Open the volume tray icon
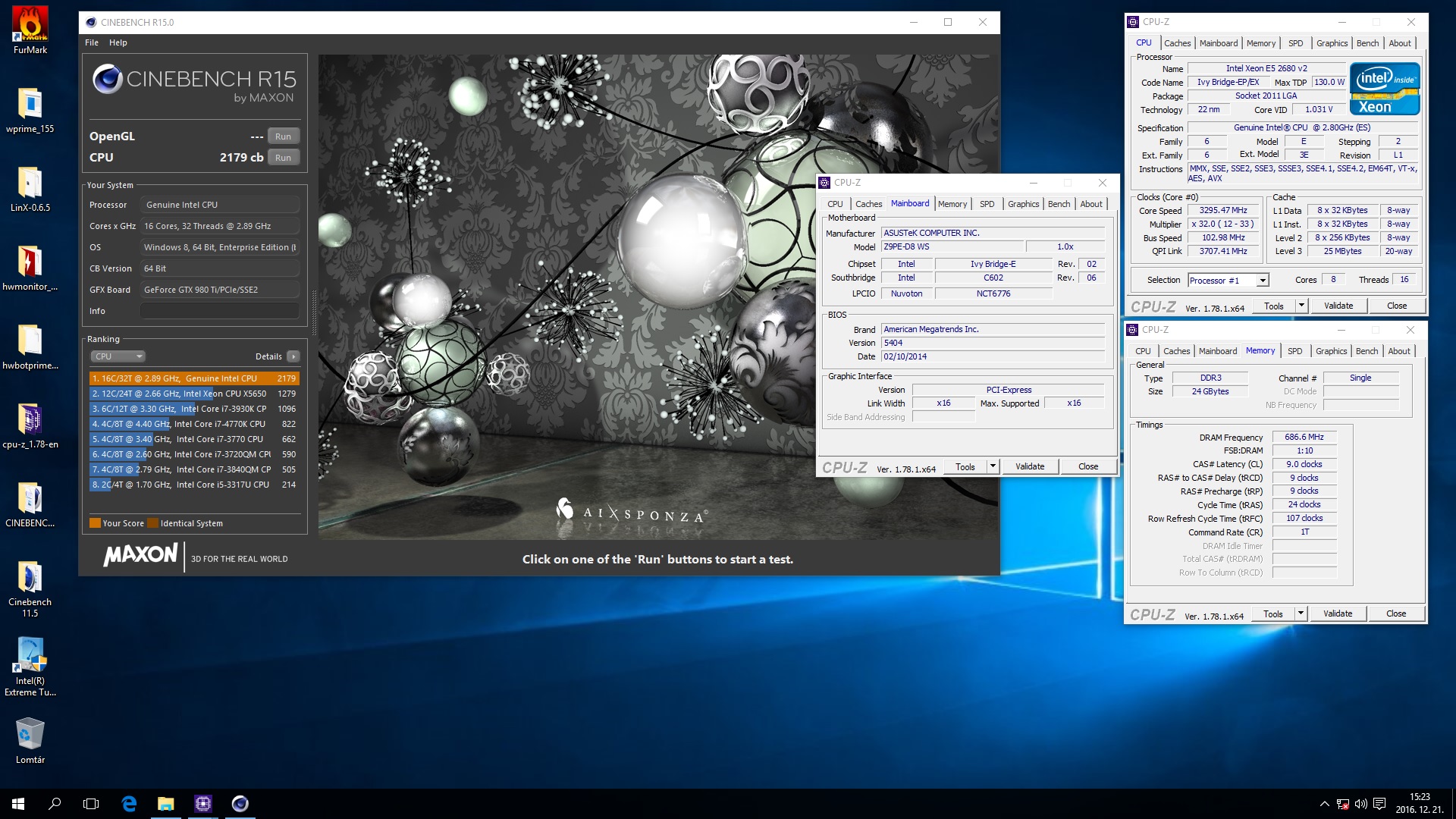This screenshot has height=819, width=1456. [1360, 804]
